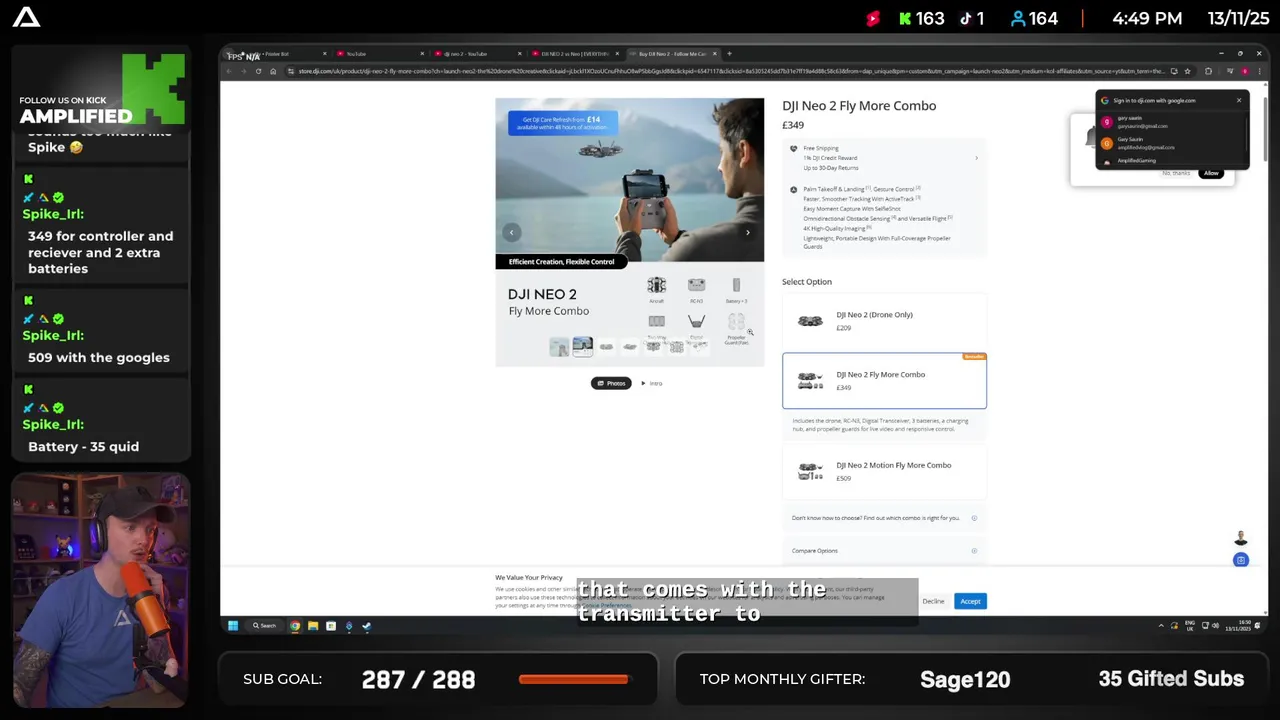Click chat message 'Battery - 35 quid'

84,446
